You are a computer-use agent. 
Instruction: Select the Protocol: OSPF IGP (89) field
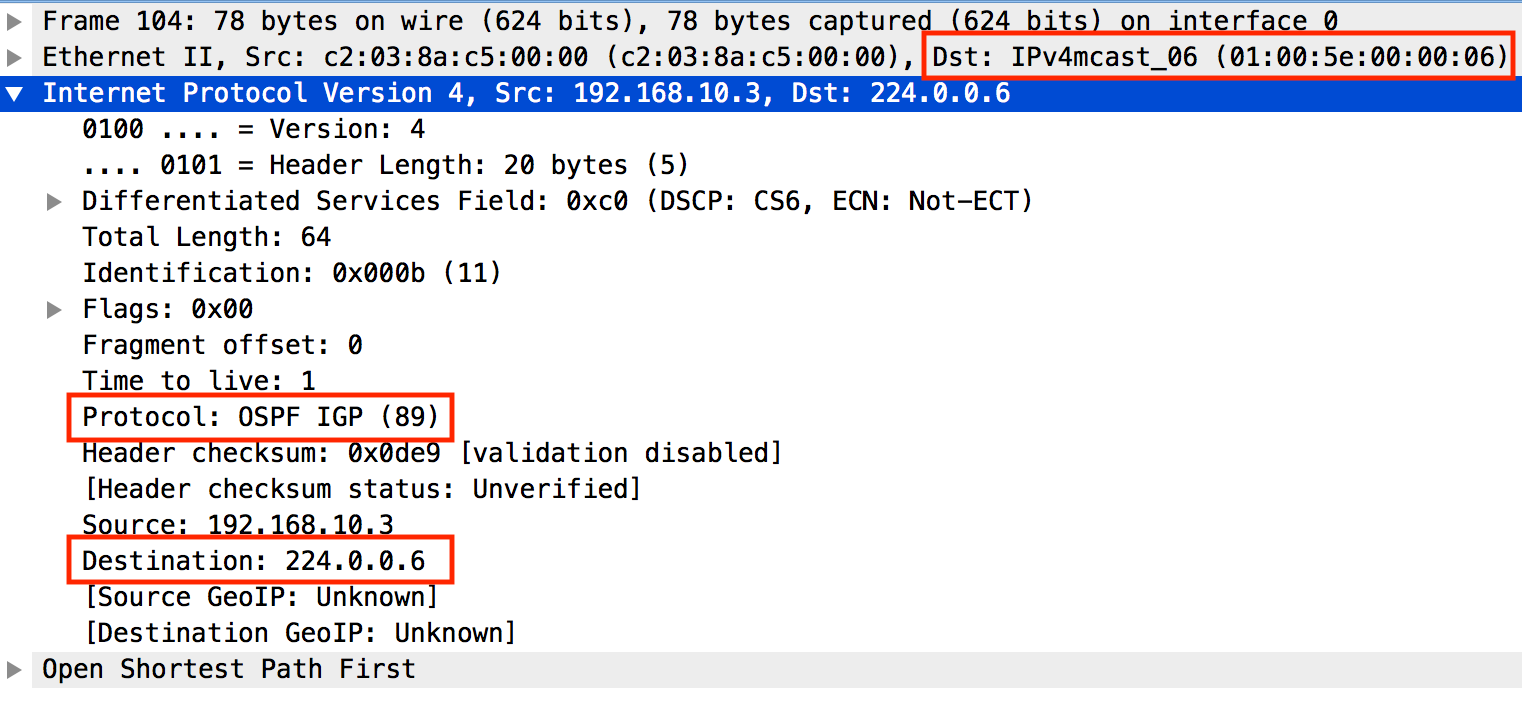(260, 417)
